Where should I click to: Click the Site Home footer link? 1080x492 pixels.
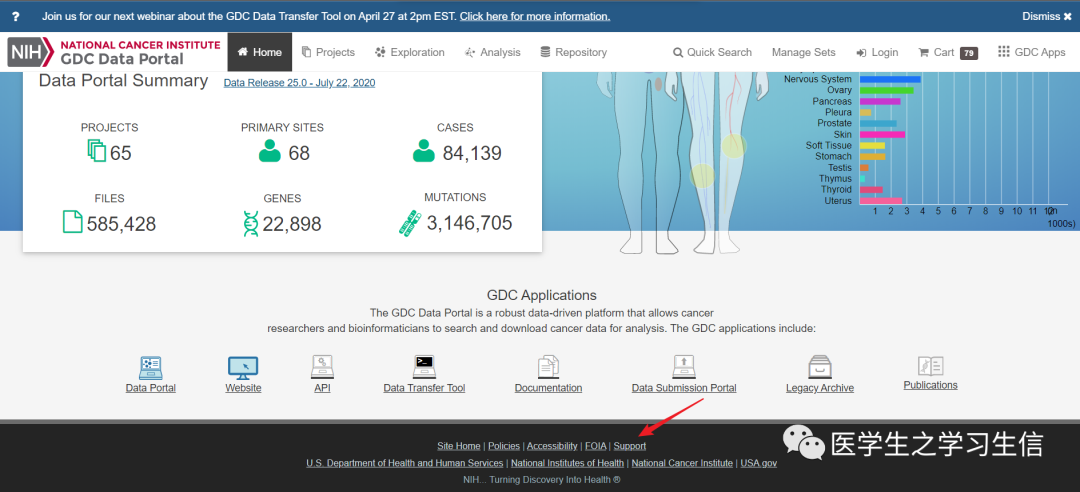(459, 446)
